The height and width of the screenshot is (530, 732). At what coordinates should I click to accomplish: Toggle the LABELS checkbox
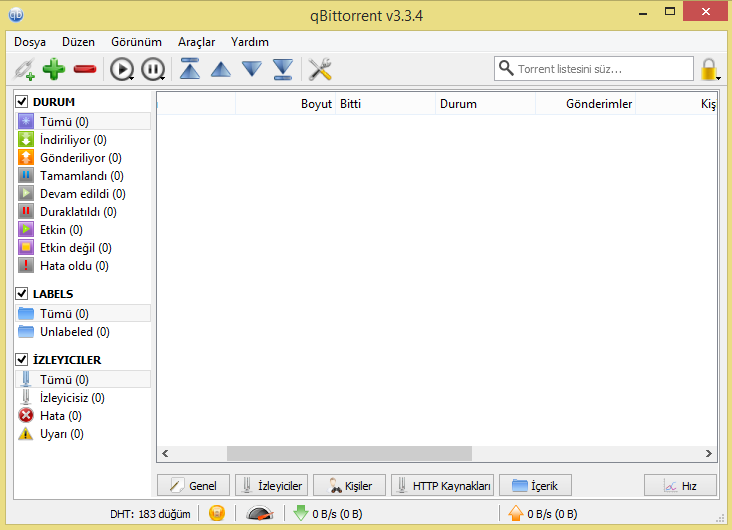tap(22, 293)
